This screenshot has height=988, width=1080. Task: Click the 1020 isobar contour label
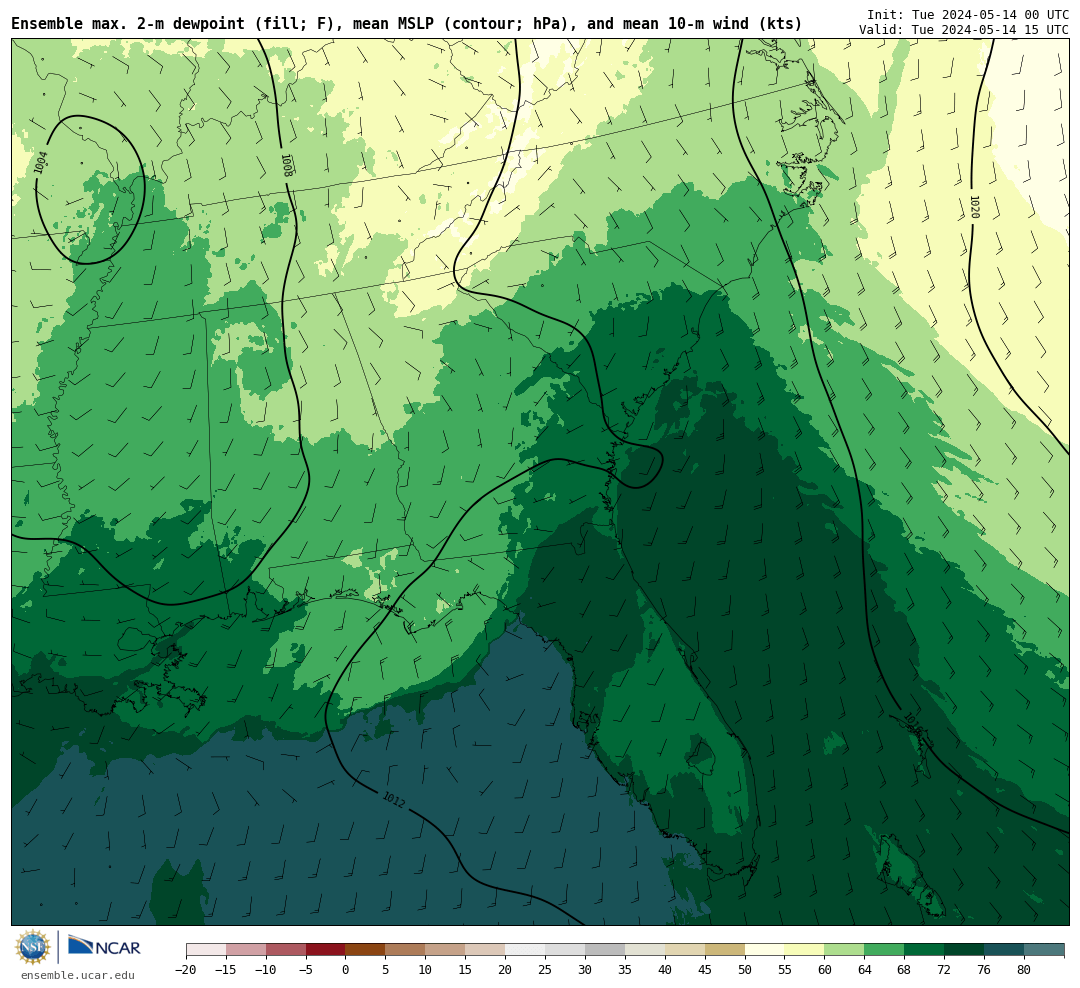coord(974,207)
